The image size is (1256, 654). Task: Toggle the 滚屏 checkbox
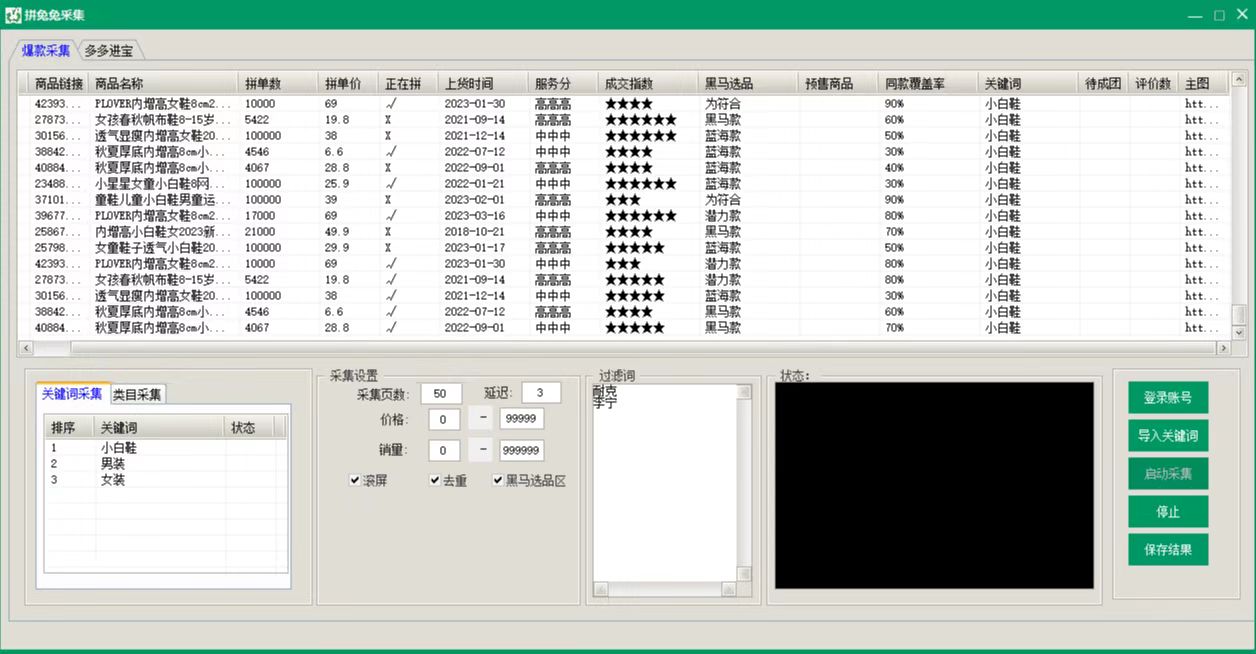(355, 480)
